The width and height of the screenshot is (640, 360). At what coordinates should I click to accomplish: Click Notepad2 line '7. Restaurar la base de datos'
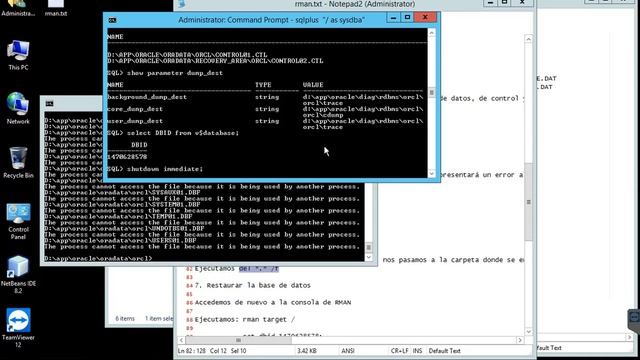pos(253,285)
